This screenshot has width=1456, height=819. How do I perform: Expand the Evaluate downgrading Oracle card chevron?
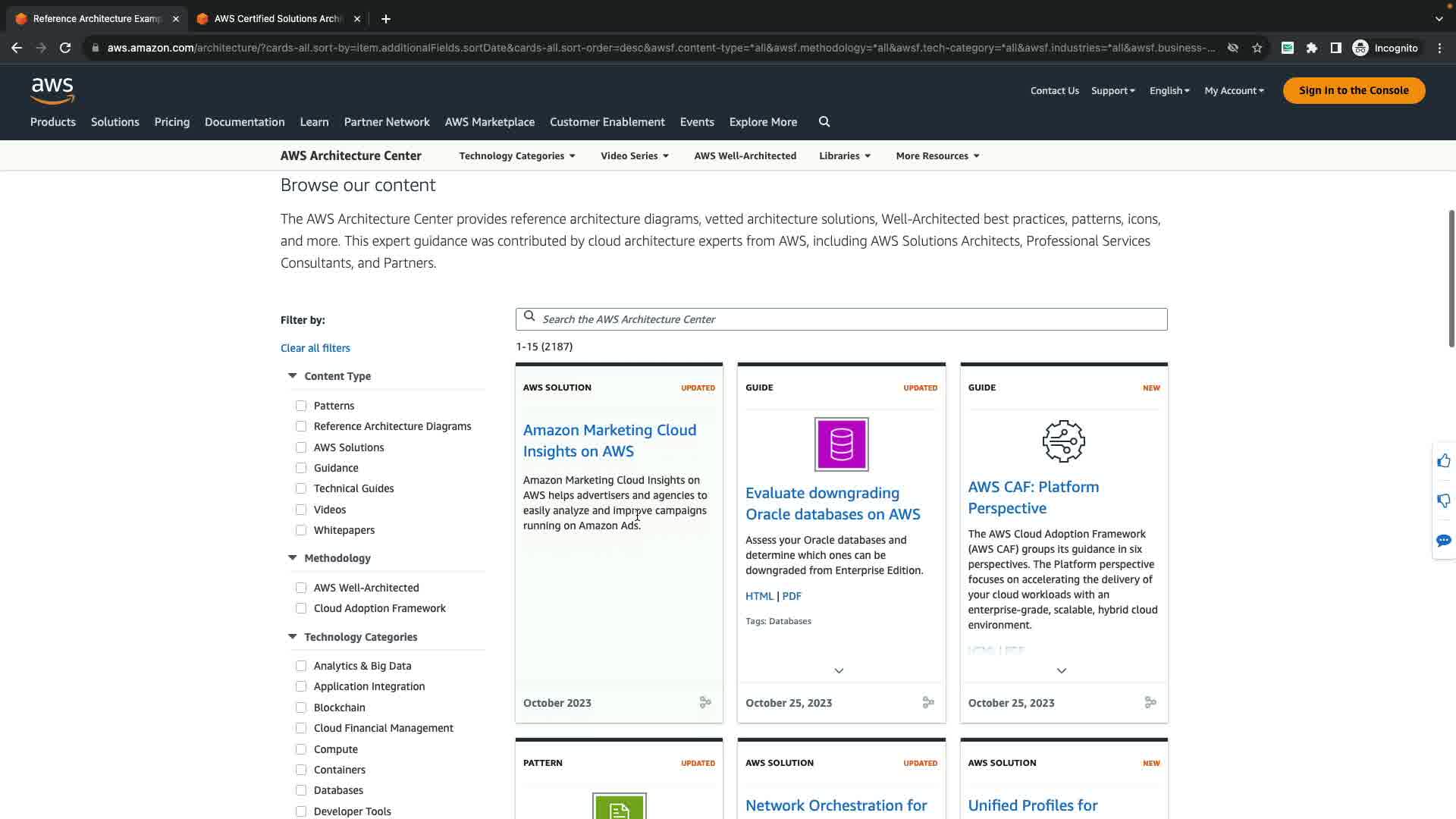[839, 671]
